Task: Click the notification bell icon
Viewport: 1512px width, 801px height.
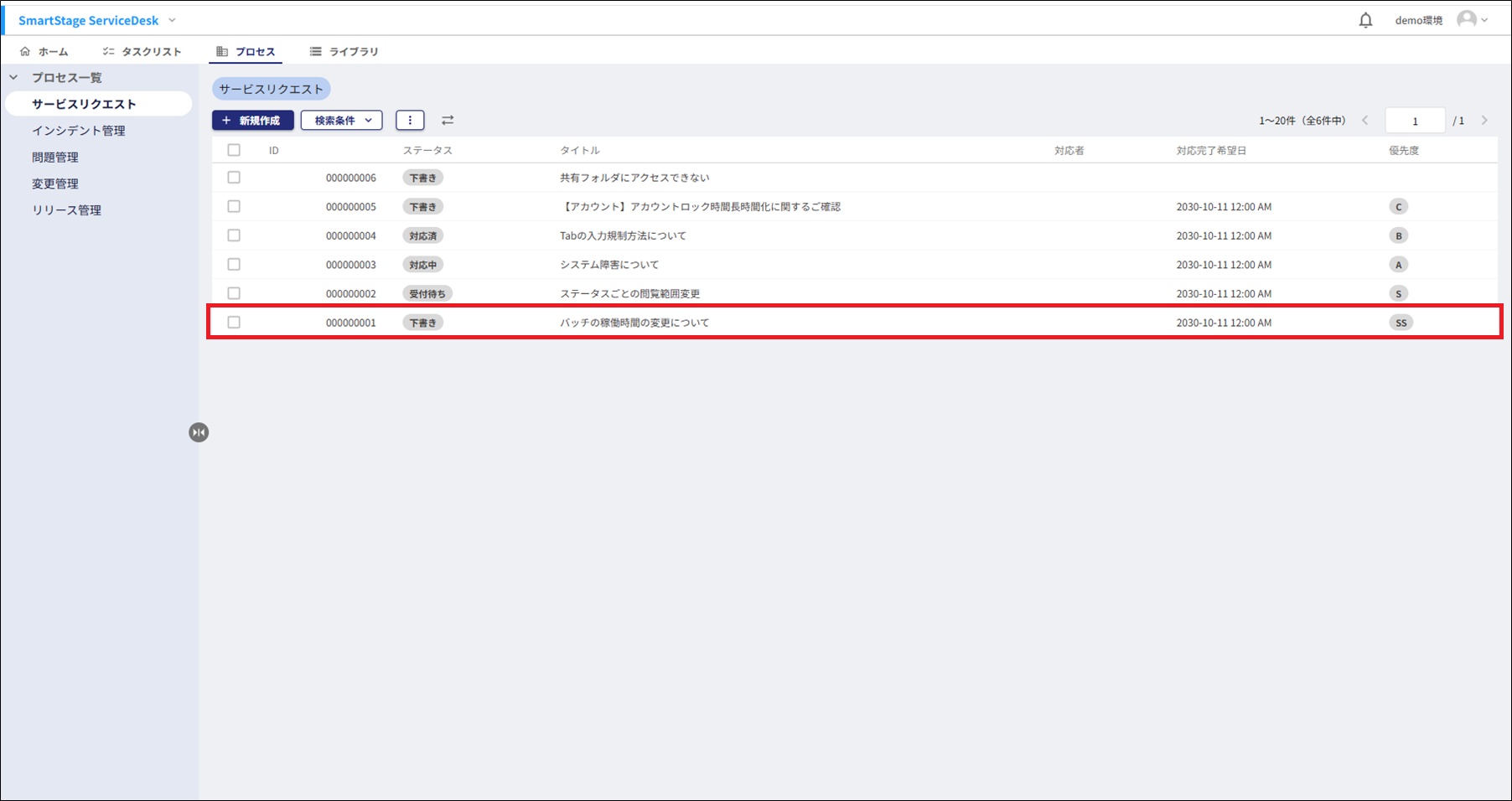Action: pyautogui.click(x=1365, y=20)
